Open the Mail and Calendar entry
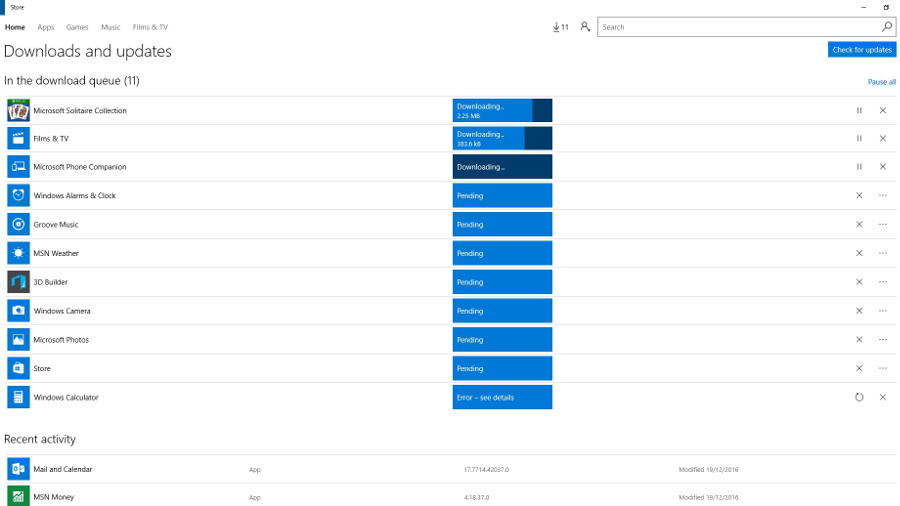900x506 pixels. [451, 469]
